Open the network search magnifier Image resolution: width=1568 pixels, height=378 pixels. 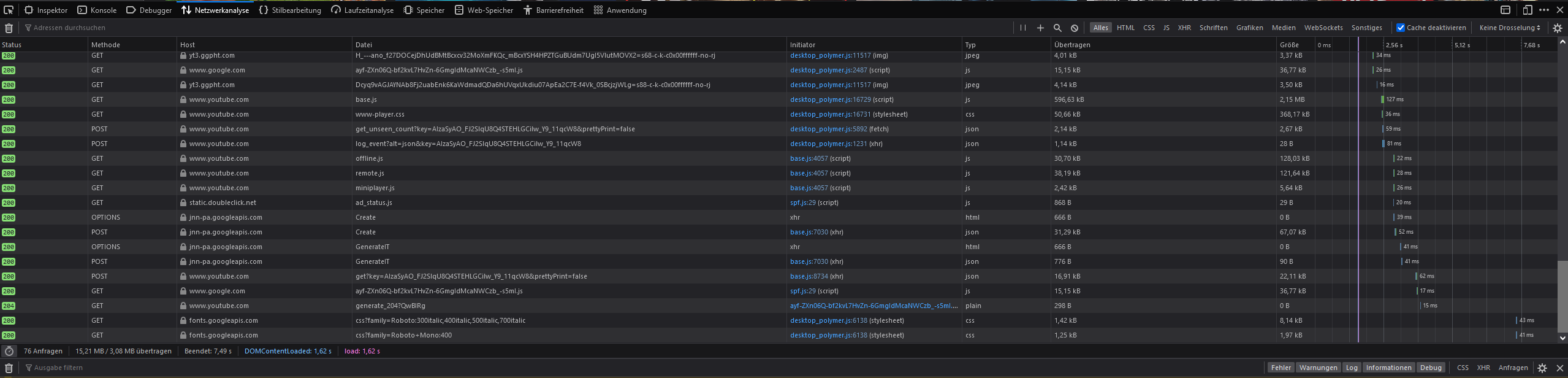pyautogui.click(x=1057, y=28)
